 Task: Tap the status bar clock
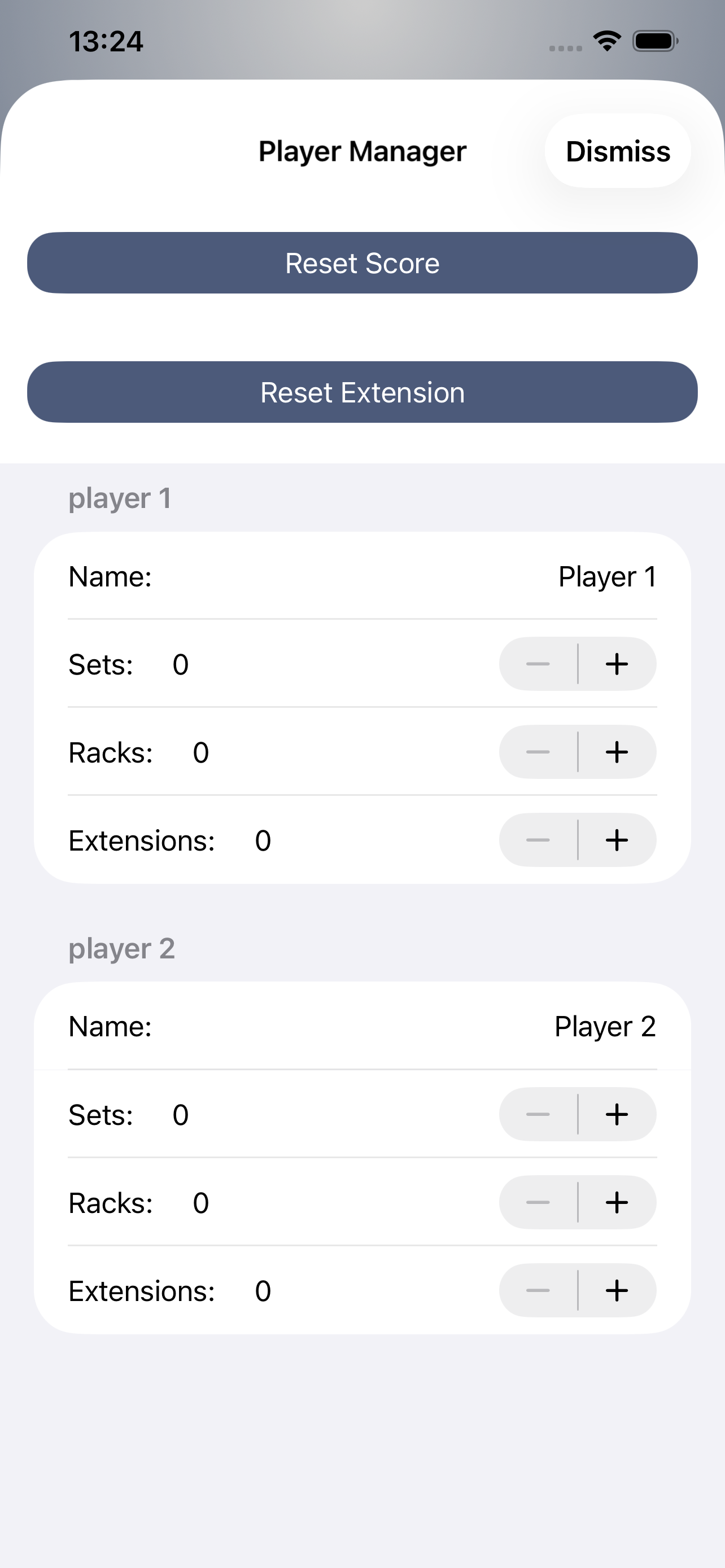click(x=106, y=41)
